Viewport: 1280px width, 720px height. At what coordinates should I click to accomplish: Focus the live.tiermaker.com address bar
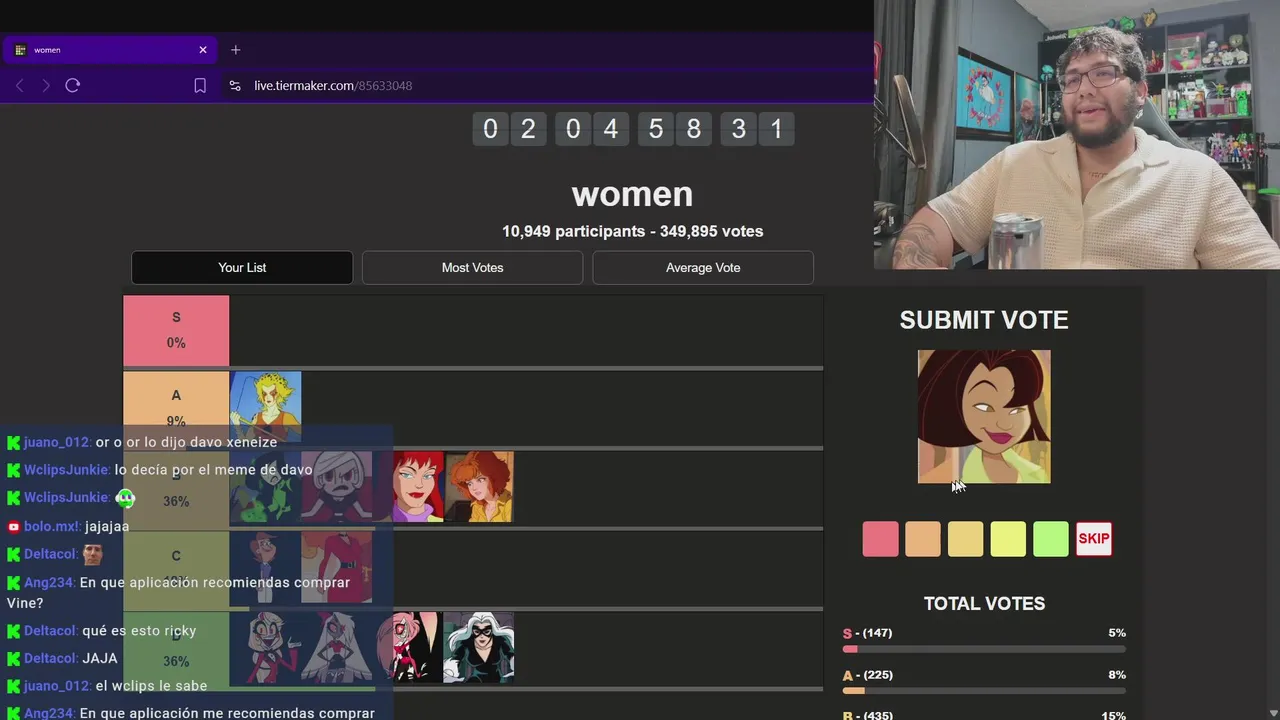(333, 86)
